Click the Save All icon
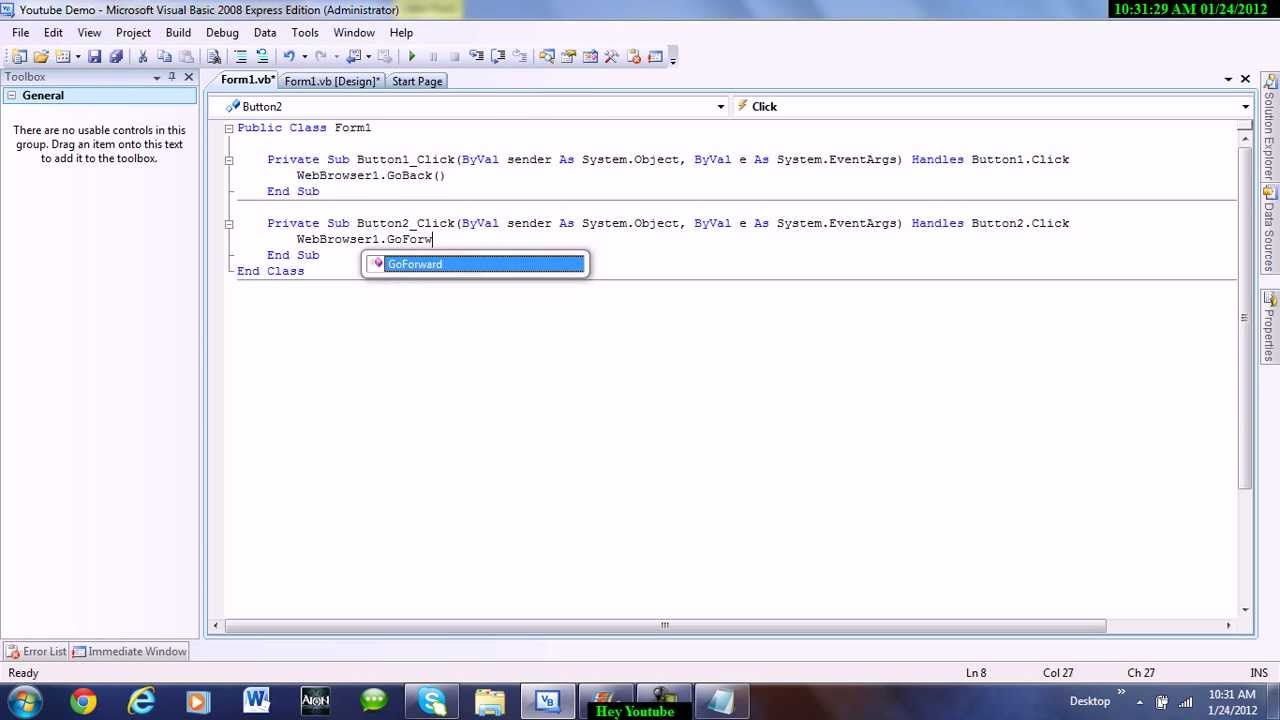This screenshot has width=1280, height=720. (x=116, y=57)
